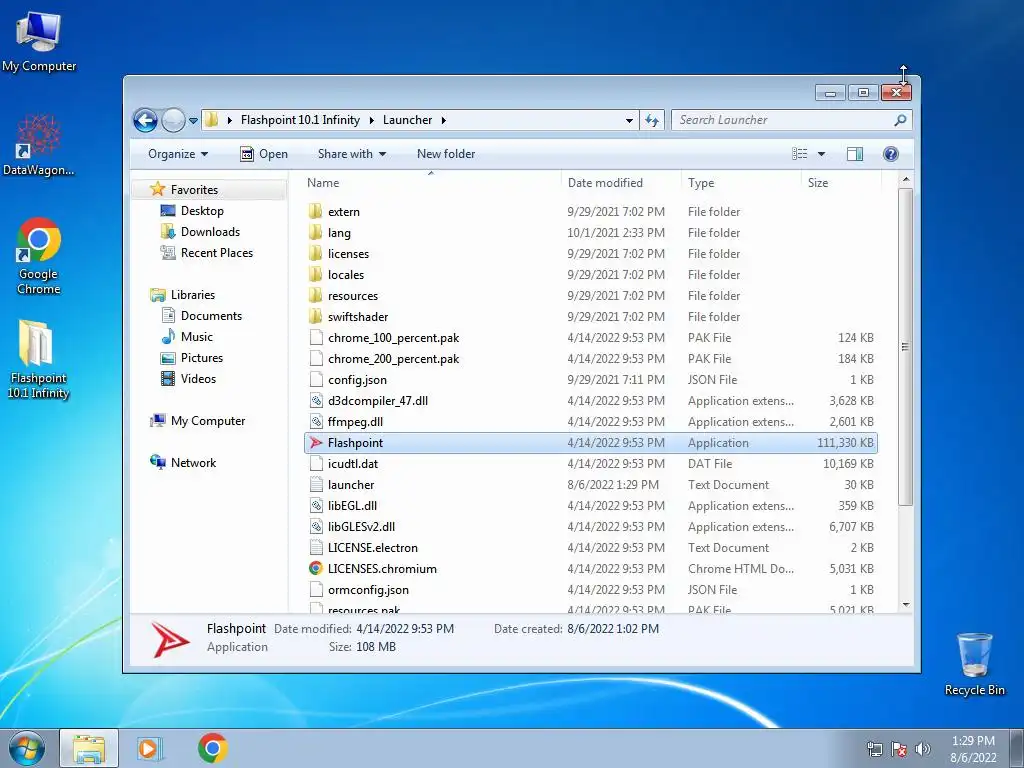Expand arrow after Flashpoint 10.1 Infinity breadcrumb
The image size is (1024, 768).
pyautogui.click(x=372, y=120)
